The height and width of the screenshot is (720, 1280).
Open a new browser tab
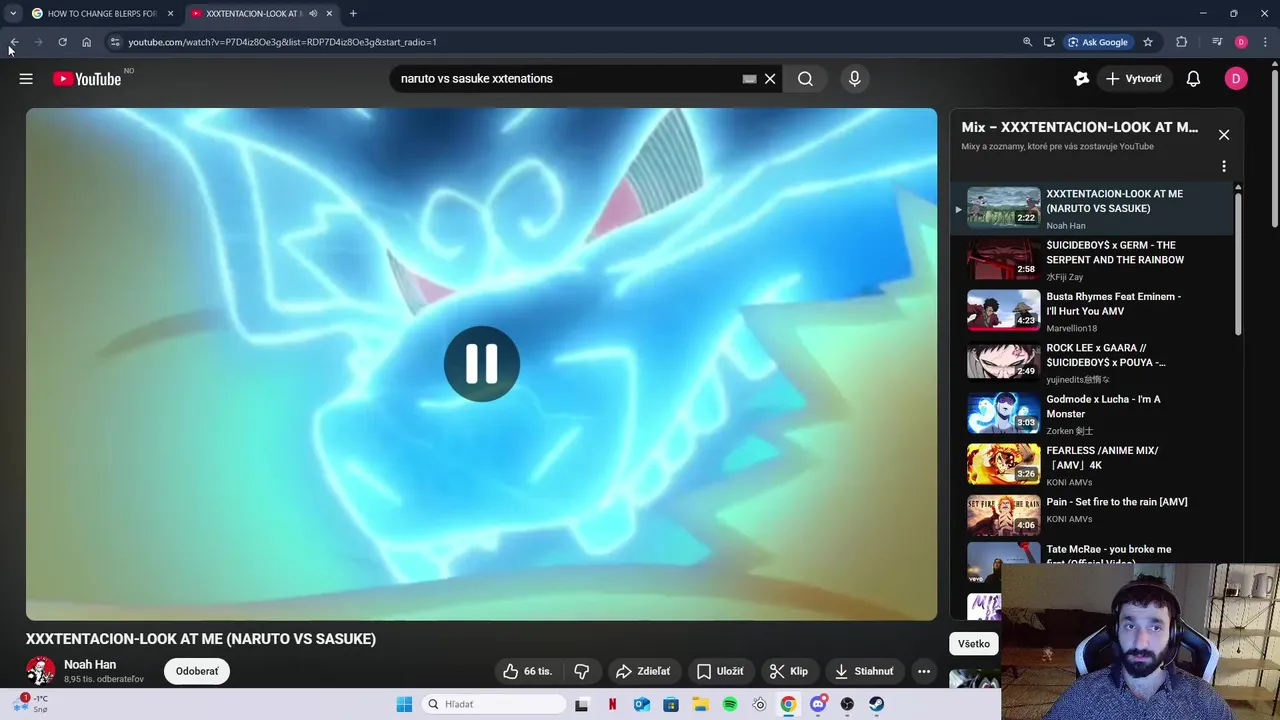pyautogui.click(x=353, y=14)
